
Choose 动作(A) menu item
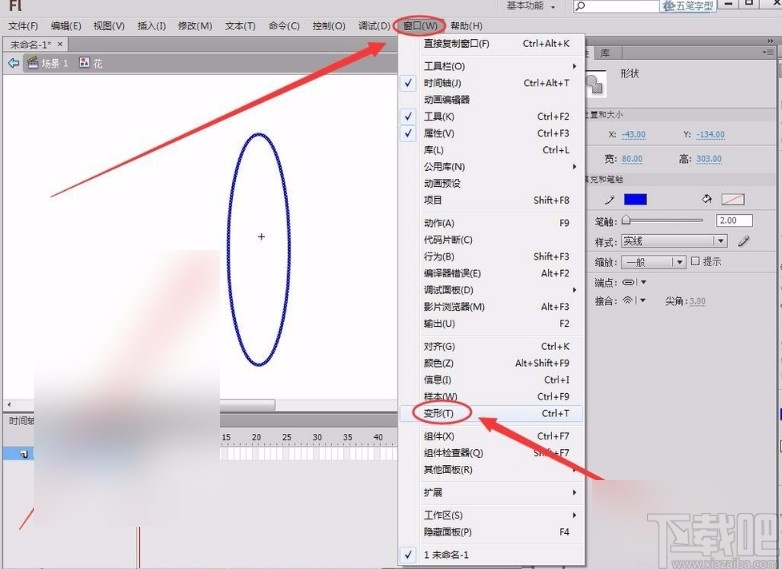(x=491, y=223)
